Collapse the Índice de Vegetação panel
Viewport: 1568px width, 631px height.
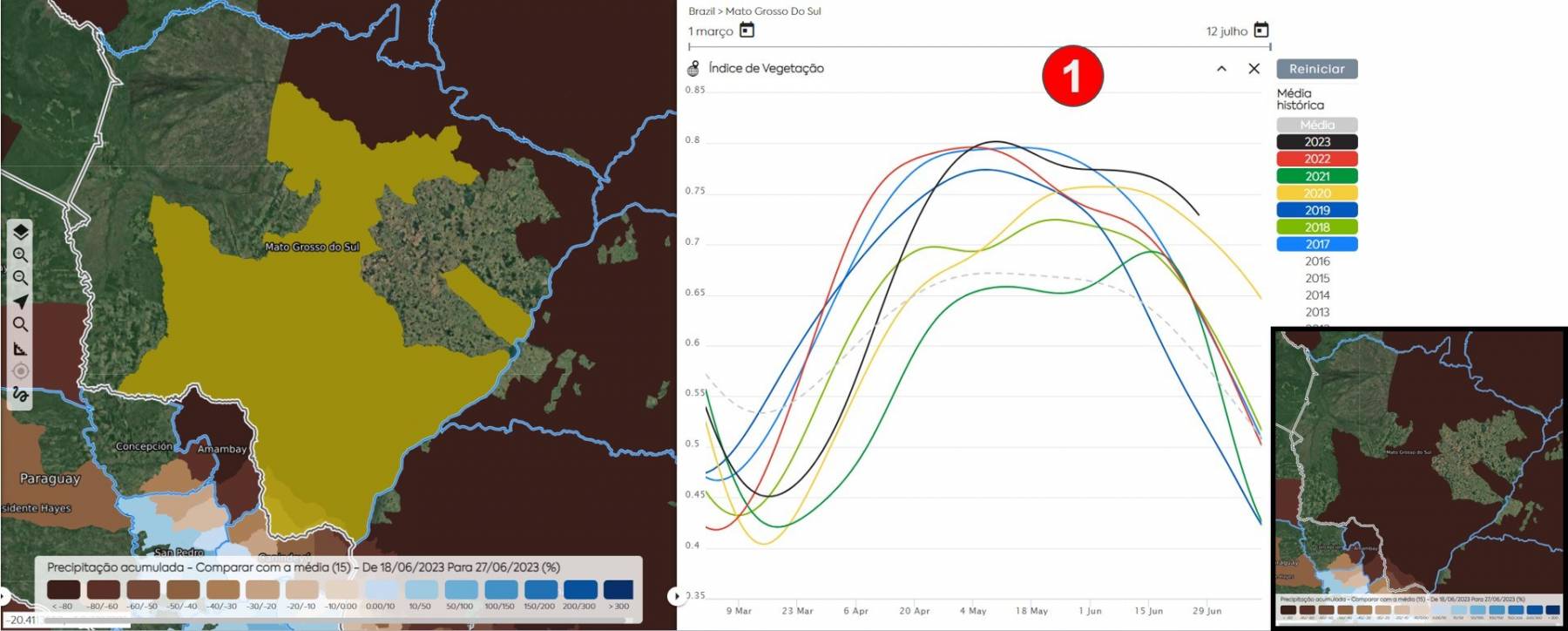1221,69
